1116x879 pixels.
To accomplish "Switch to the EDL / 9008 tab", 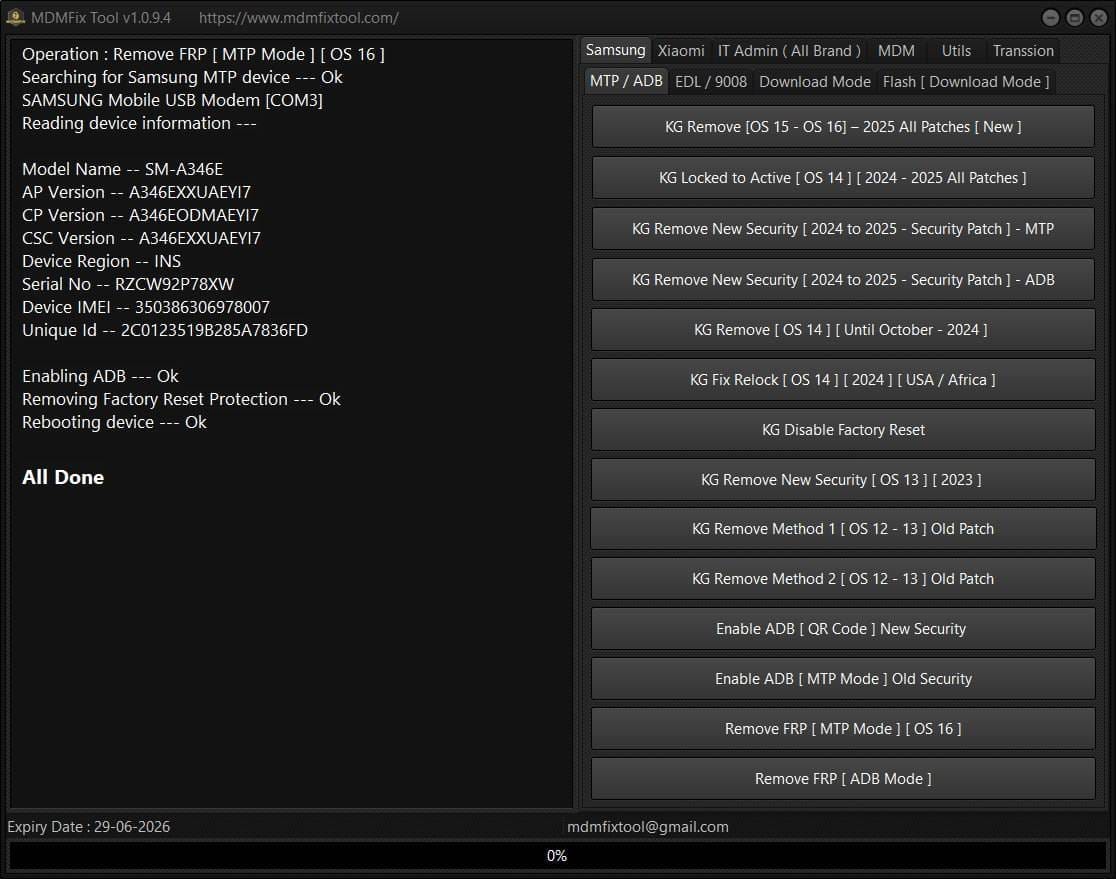I will point(711,82).
